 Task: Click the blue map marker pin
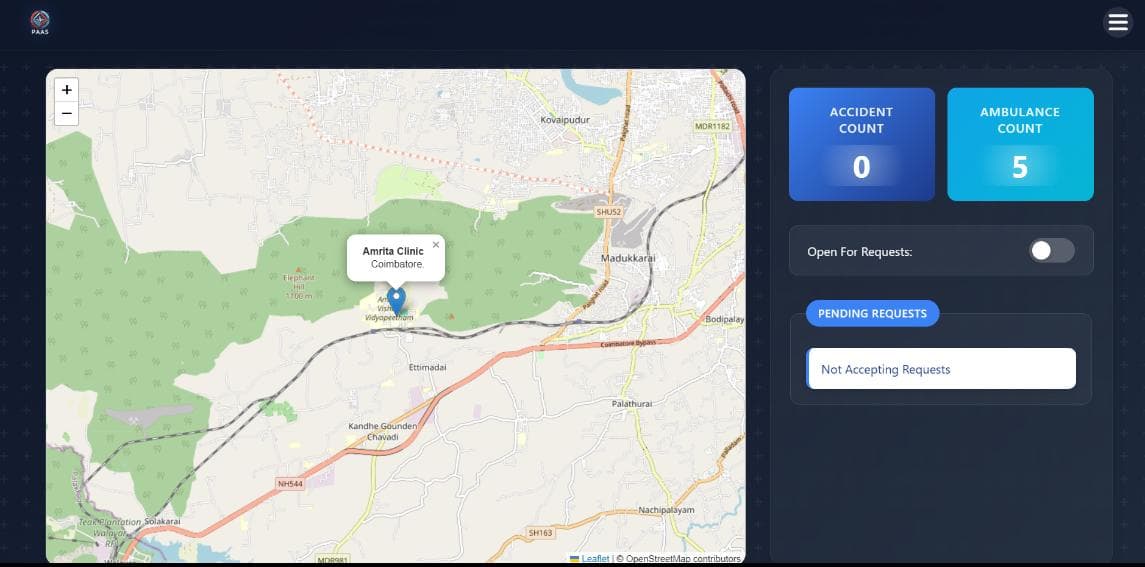coord(396,301)
